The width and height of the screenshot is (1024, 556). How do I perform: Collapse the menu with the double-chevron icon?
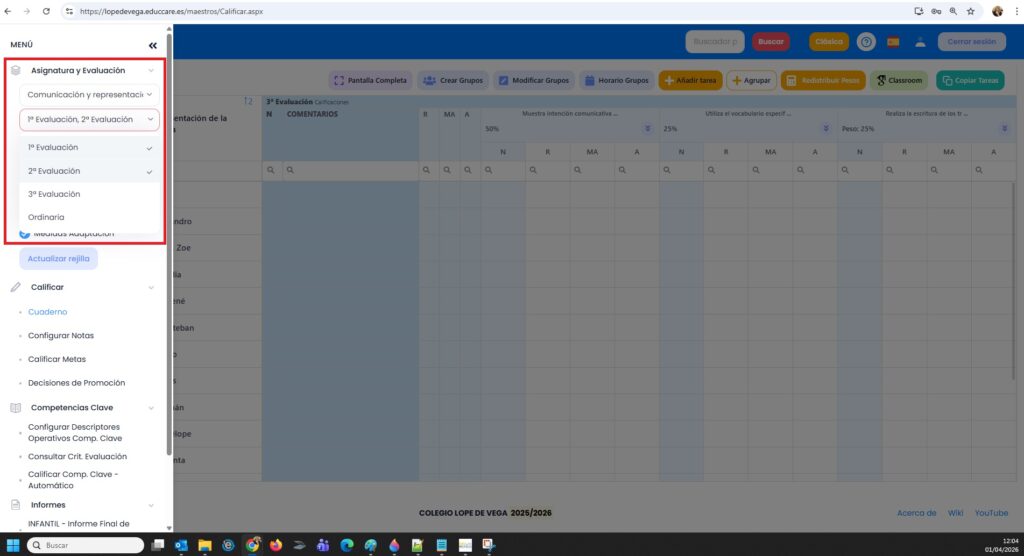pyautogui.click(x=152, y=45)
